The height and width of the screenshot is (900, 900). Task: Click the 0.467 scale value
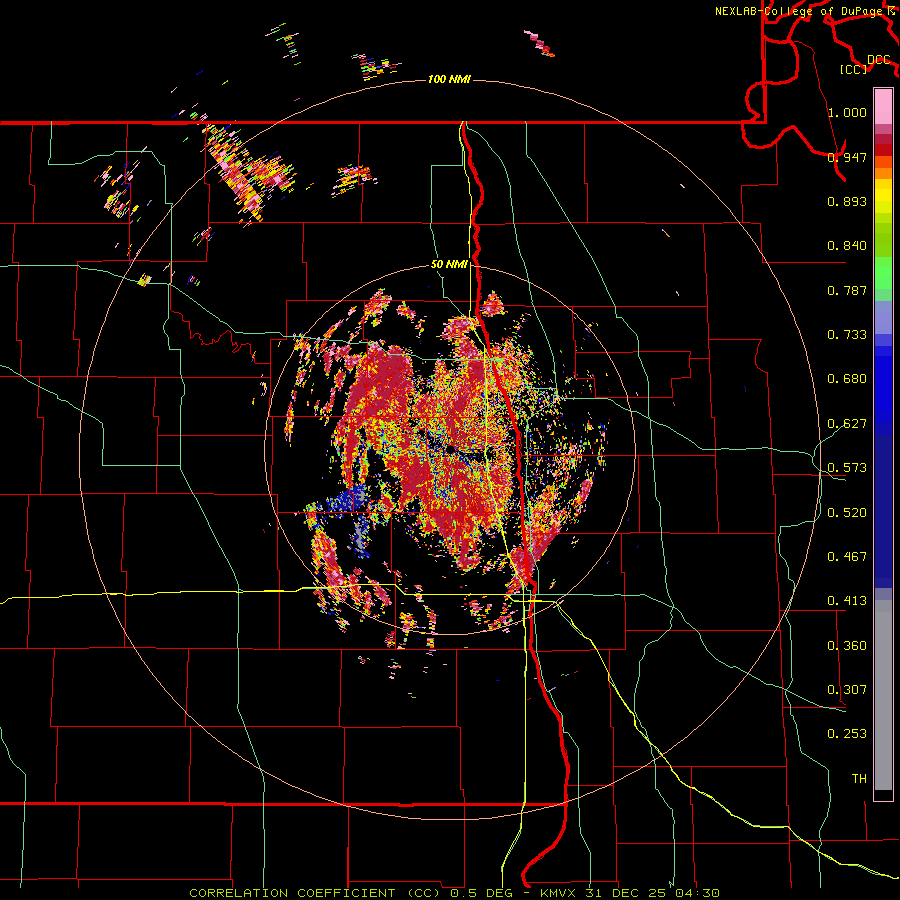pos(847,556)
